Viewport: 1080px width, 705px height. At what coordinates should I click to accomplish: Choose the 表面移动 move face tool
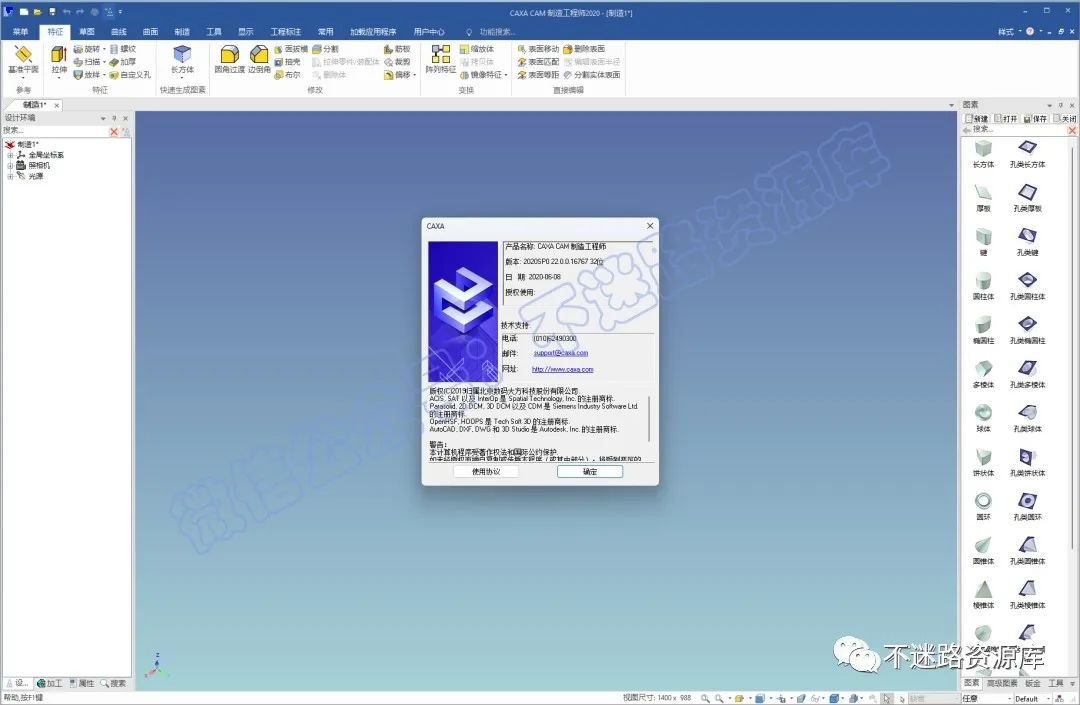(538, 49)
